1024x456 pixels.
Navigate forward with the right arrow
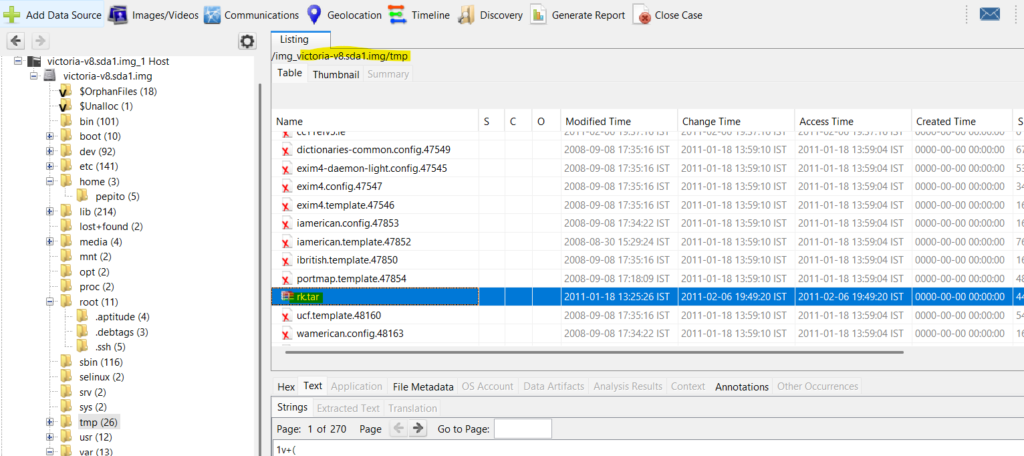tap(39, 41)
